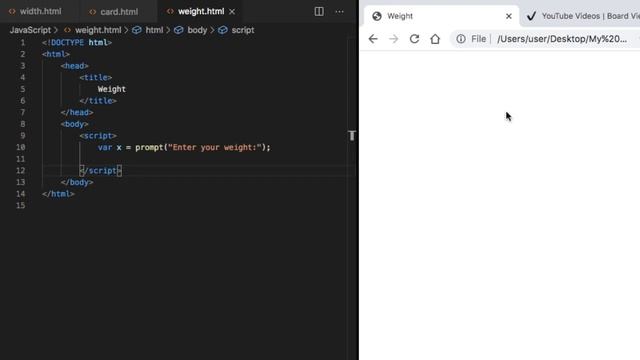Place cursor on the DOCTYPE html line

click(77, 42)
